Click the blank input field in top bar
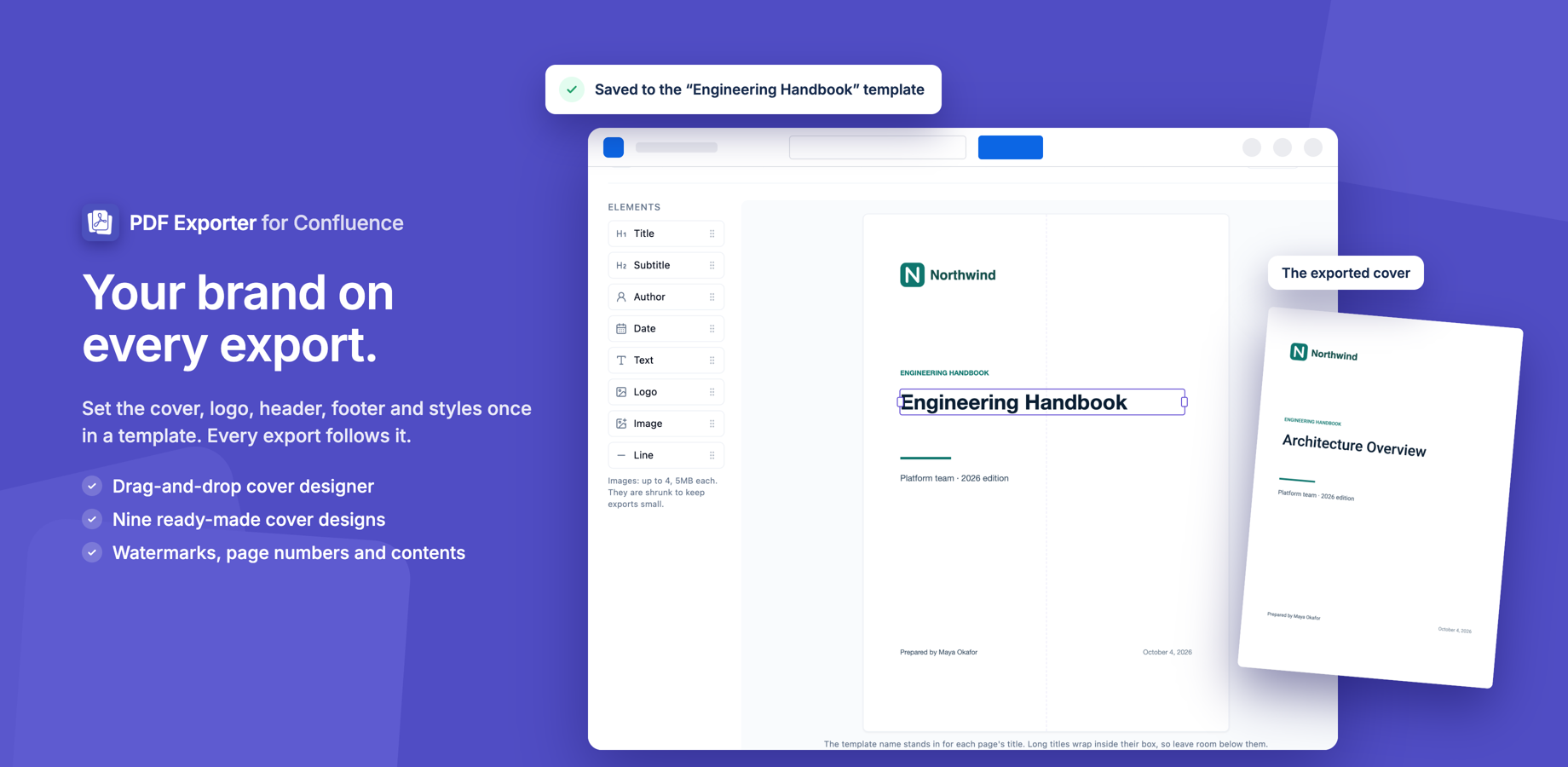This screenshot has height=767, width=1568. coord(878,147)
